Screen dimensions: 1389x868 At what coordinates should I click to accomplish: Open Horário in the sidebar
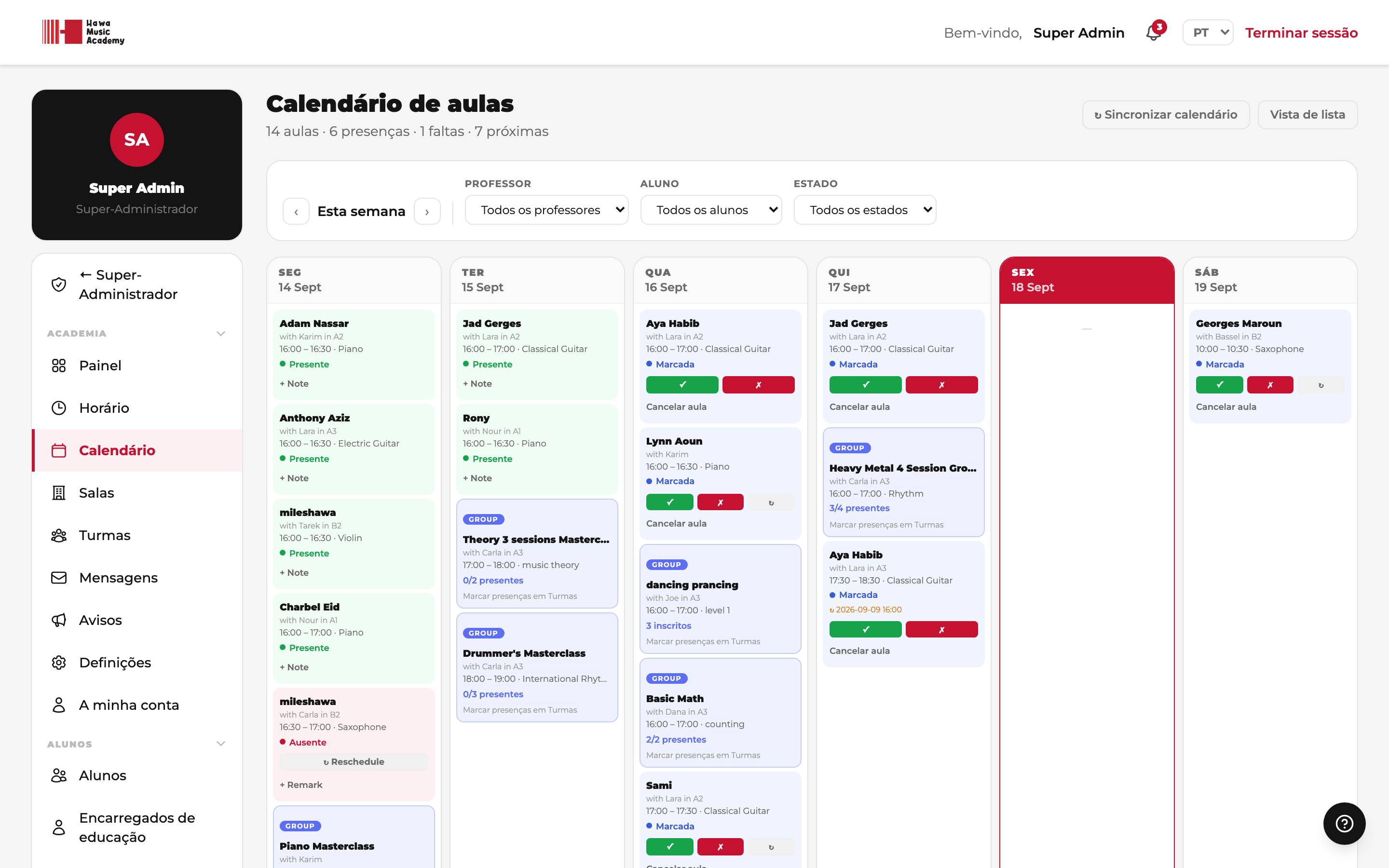(x=136, y=408)
